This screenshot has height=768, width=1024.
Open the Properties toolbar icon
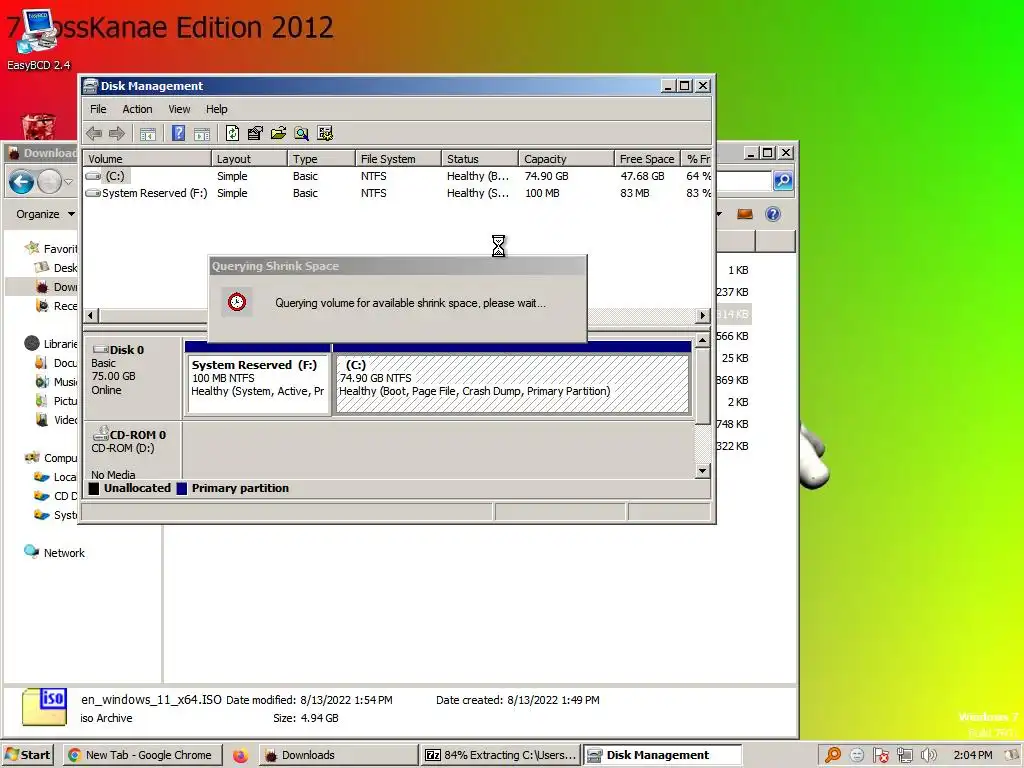point(255,134)
